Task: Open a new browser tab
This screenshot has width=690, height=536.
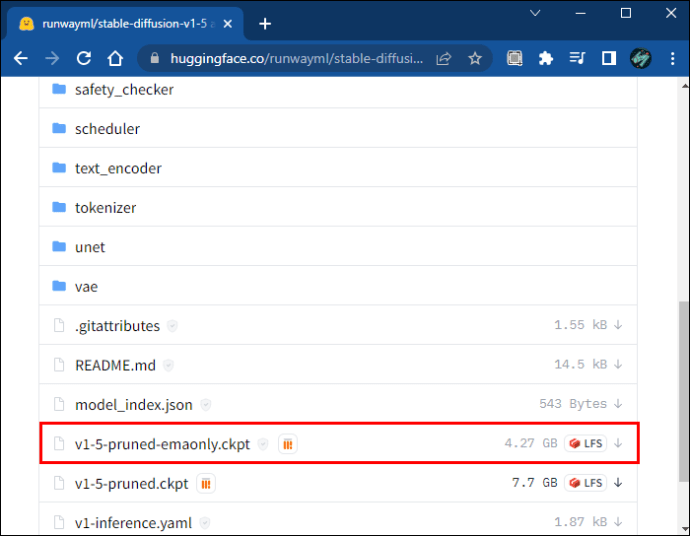Action: (x=265, y=24)
